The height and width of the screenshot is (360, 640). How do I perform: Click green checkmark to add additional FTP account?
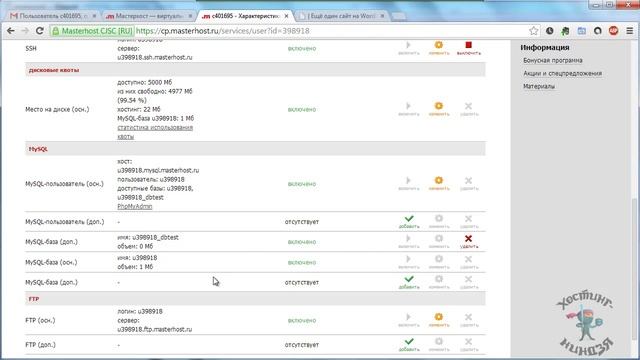(409, 341)
